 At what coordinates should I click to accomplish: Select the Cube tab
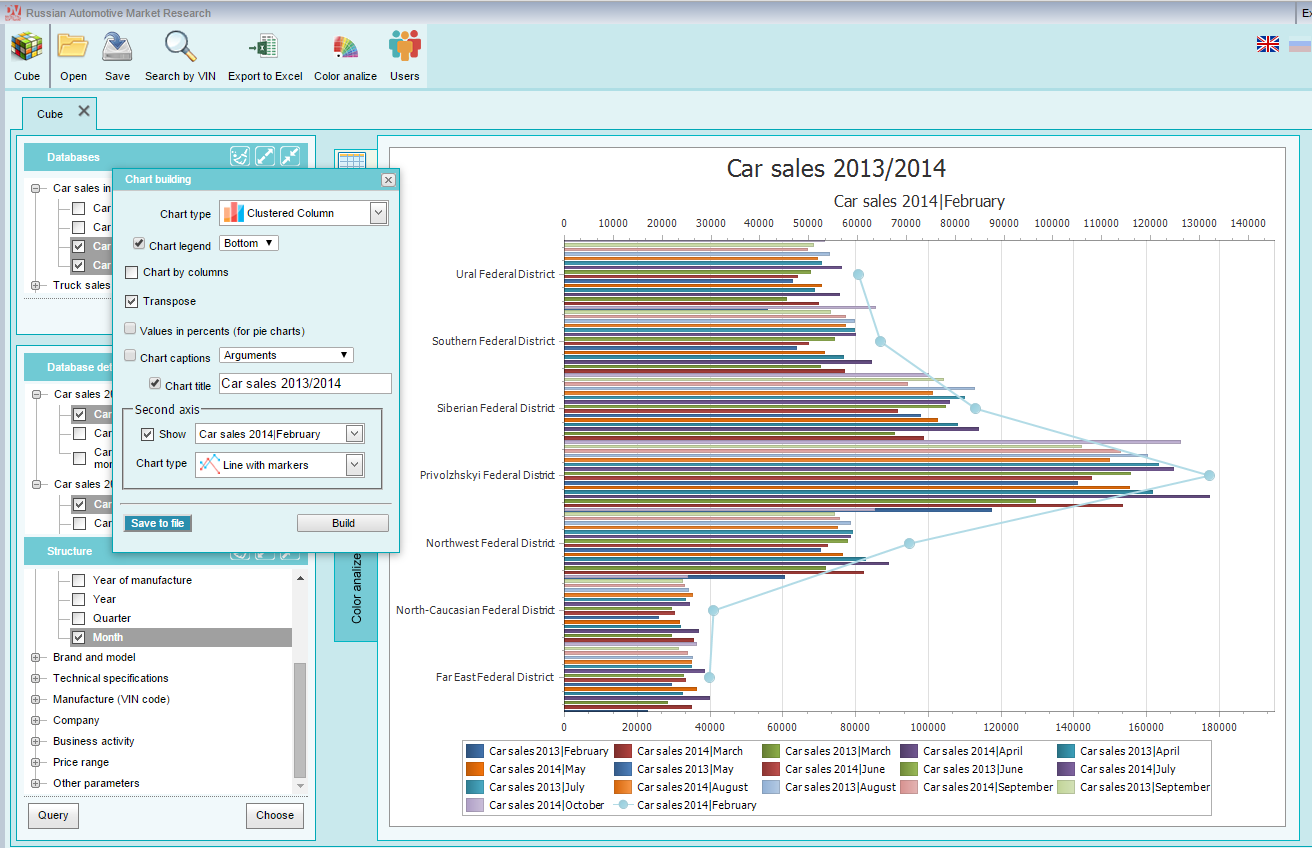coord(50,114)
